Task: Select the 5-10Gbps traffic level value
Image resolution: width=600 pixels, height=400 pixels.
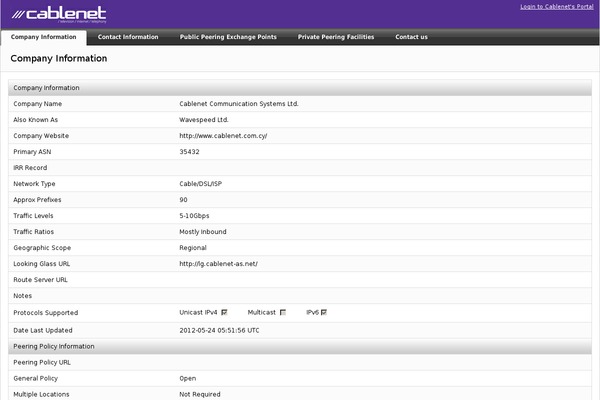Action: [x=194, y=216]
